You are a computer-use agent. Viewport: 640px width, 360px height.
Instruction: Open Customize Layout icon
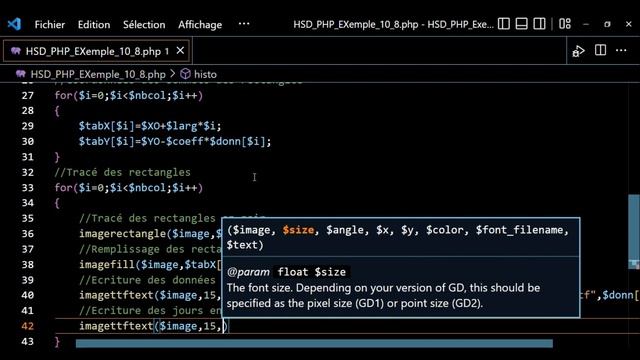(x=565, y=24)
